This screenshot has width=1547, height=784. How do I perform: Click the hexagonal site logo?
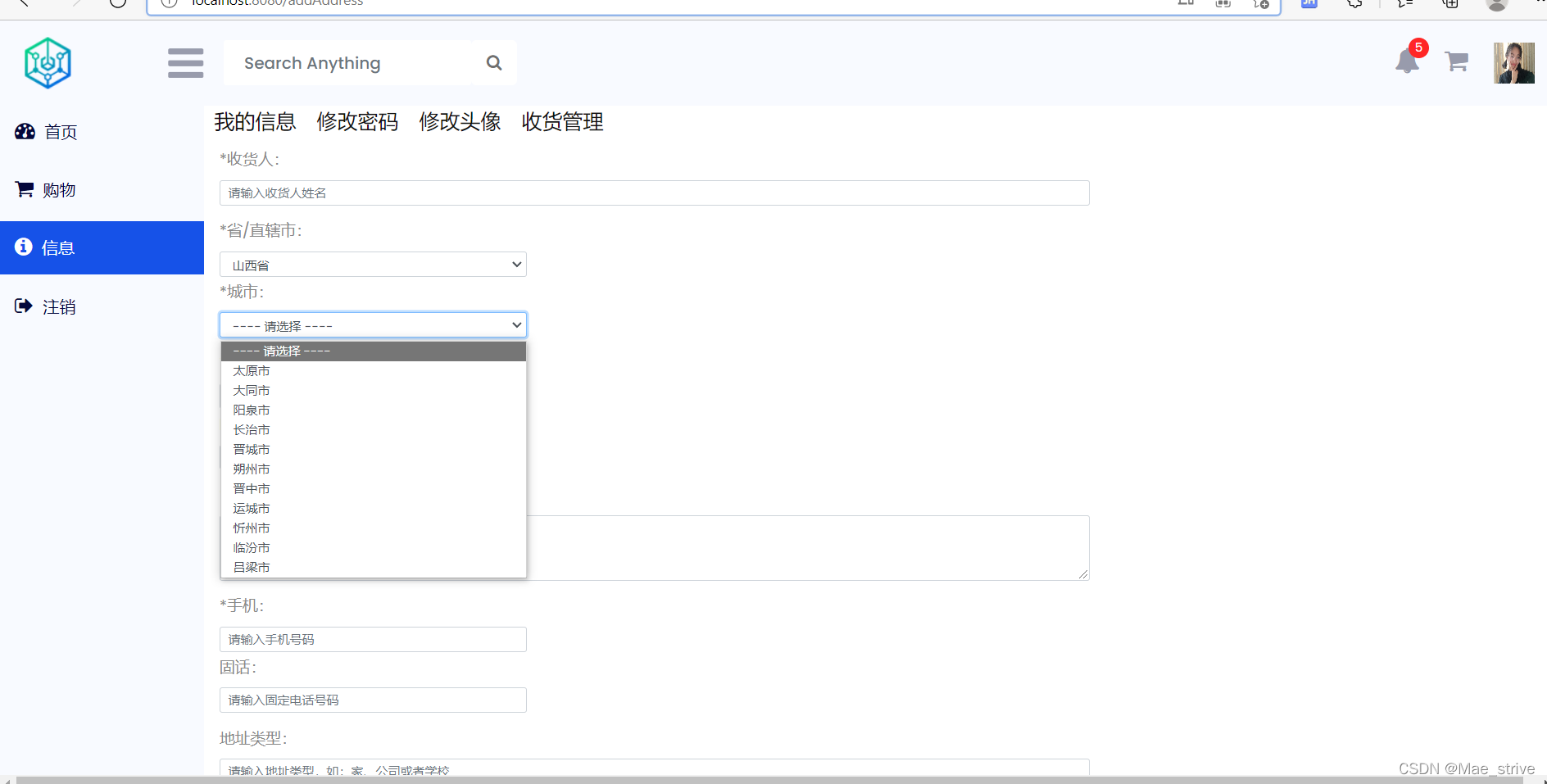point(47,62)
